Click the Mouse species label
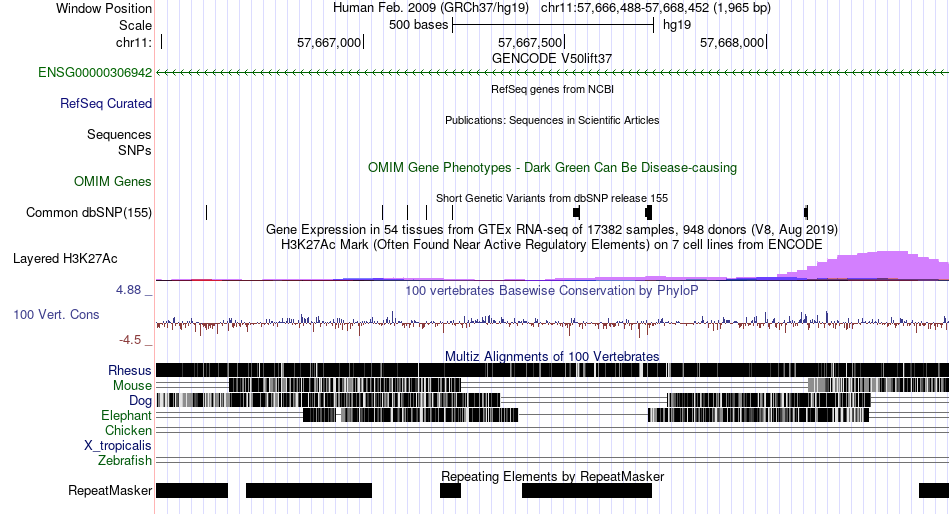Image resolution: width=950 pixels, height=514 pixels. pyautogui.click(x=132, y=386)
